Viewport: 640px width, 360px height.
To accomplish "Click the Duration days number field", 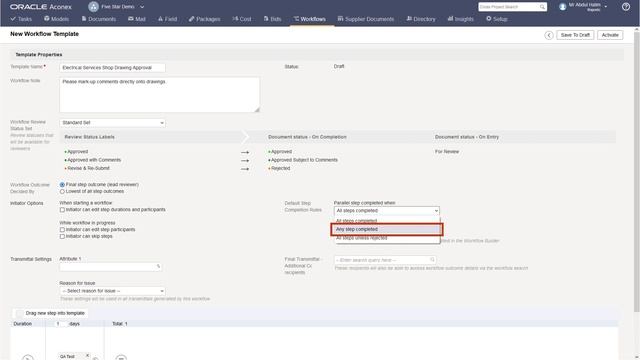I will [x=62, y=324].
